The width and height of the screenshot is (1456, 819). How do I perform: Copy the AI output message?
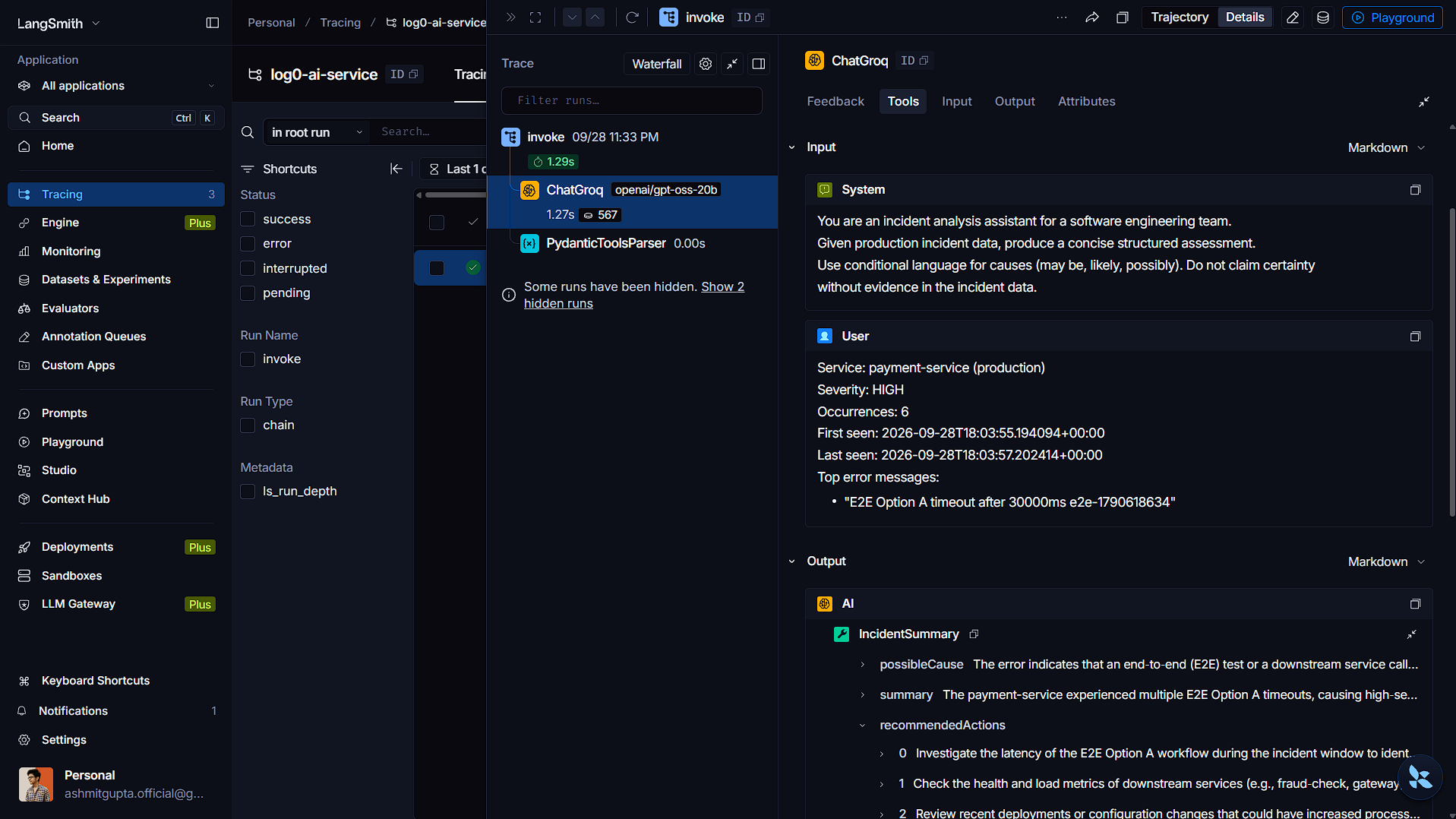pos(1415,604)
